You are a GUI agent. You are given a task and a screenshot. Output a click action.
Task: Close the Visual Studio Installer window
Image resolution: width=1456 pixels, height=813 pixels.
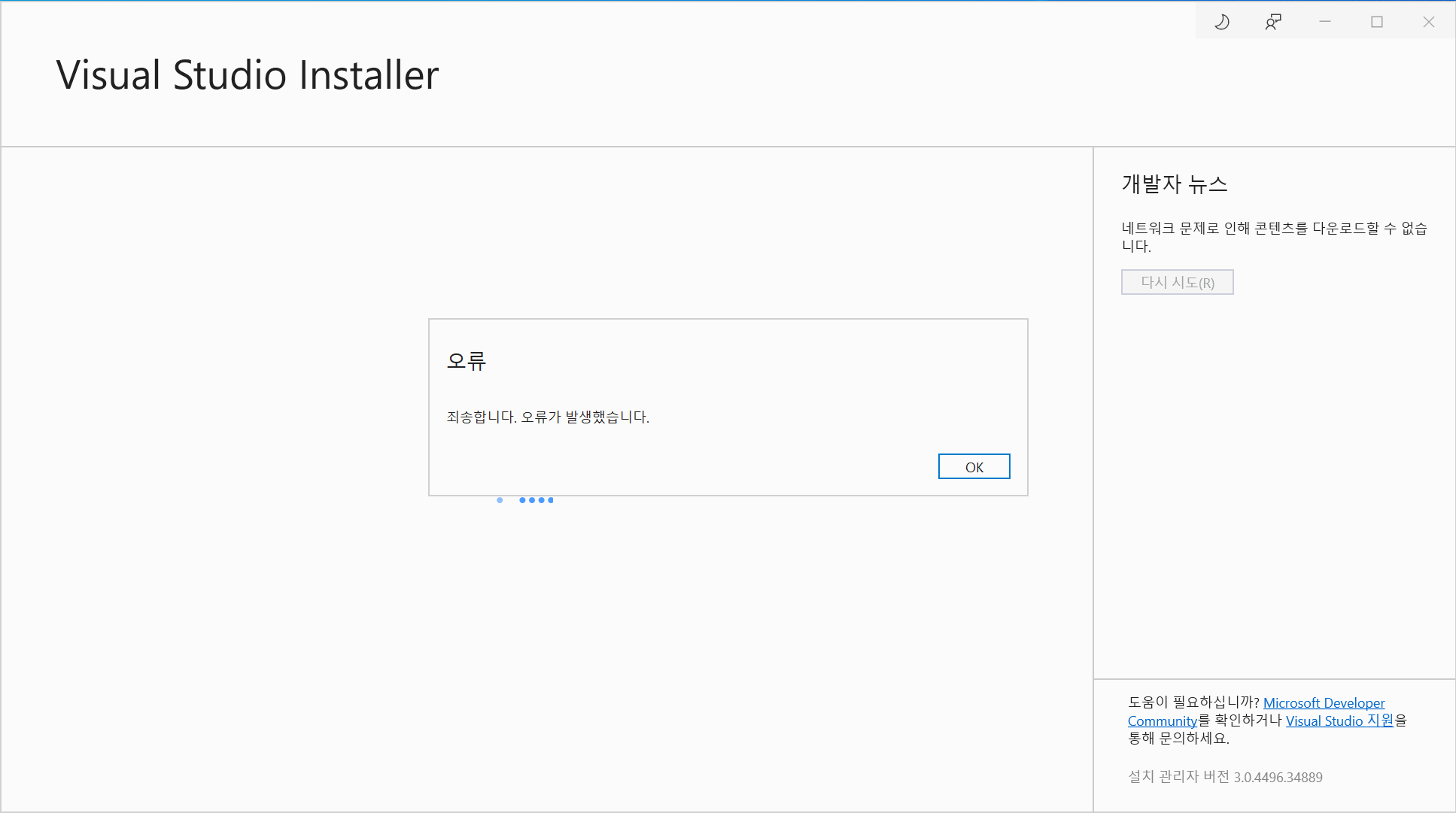tap(1429, 22)
